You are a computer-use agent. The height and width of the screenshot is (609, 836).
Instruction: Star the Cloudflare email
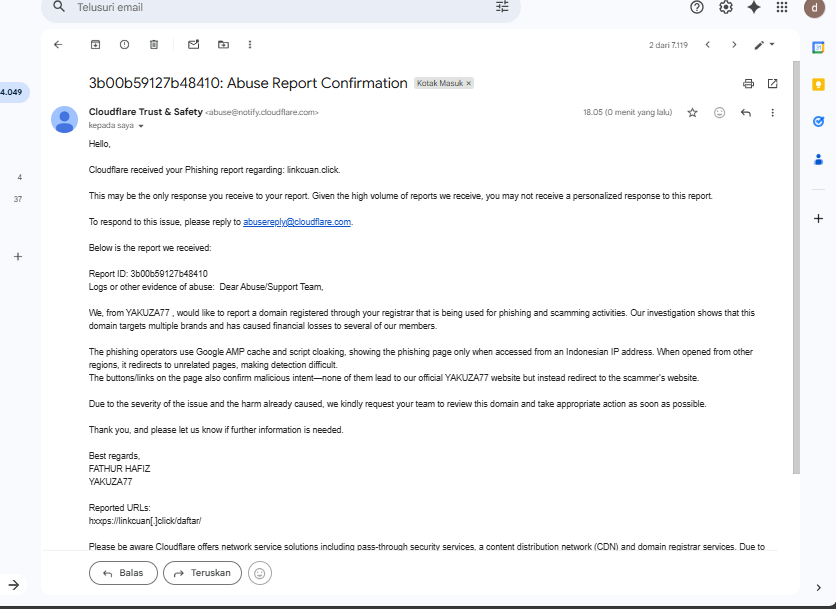[x=693, y=113]
